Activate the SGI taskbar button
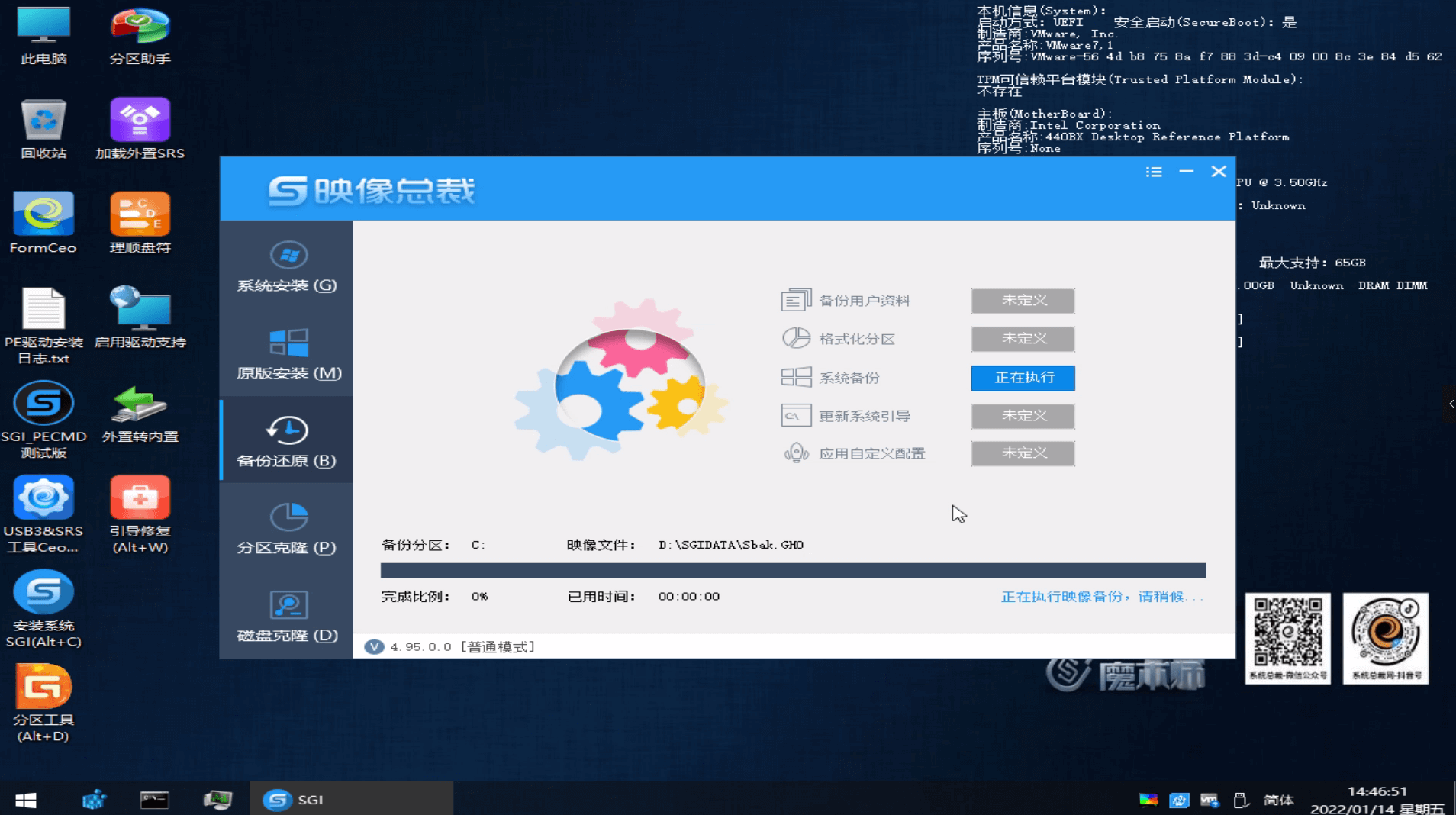1456x815 pixels. (351, 799)
